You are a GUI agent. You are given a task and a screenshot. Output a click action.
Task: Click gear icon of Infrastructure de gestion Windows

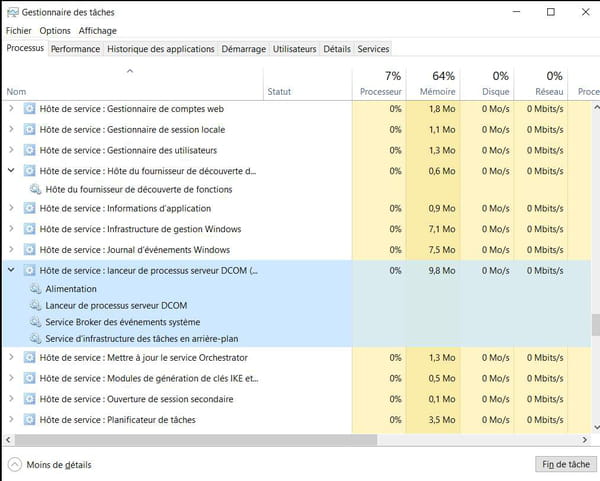coord(29,229)
